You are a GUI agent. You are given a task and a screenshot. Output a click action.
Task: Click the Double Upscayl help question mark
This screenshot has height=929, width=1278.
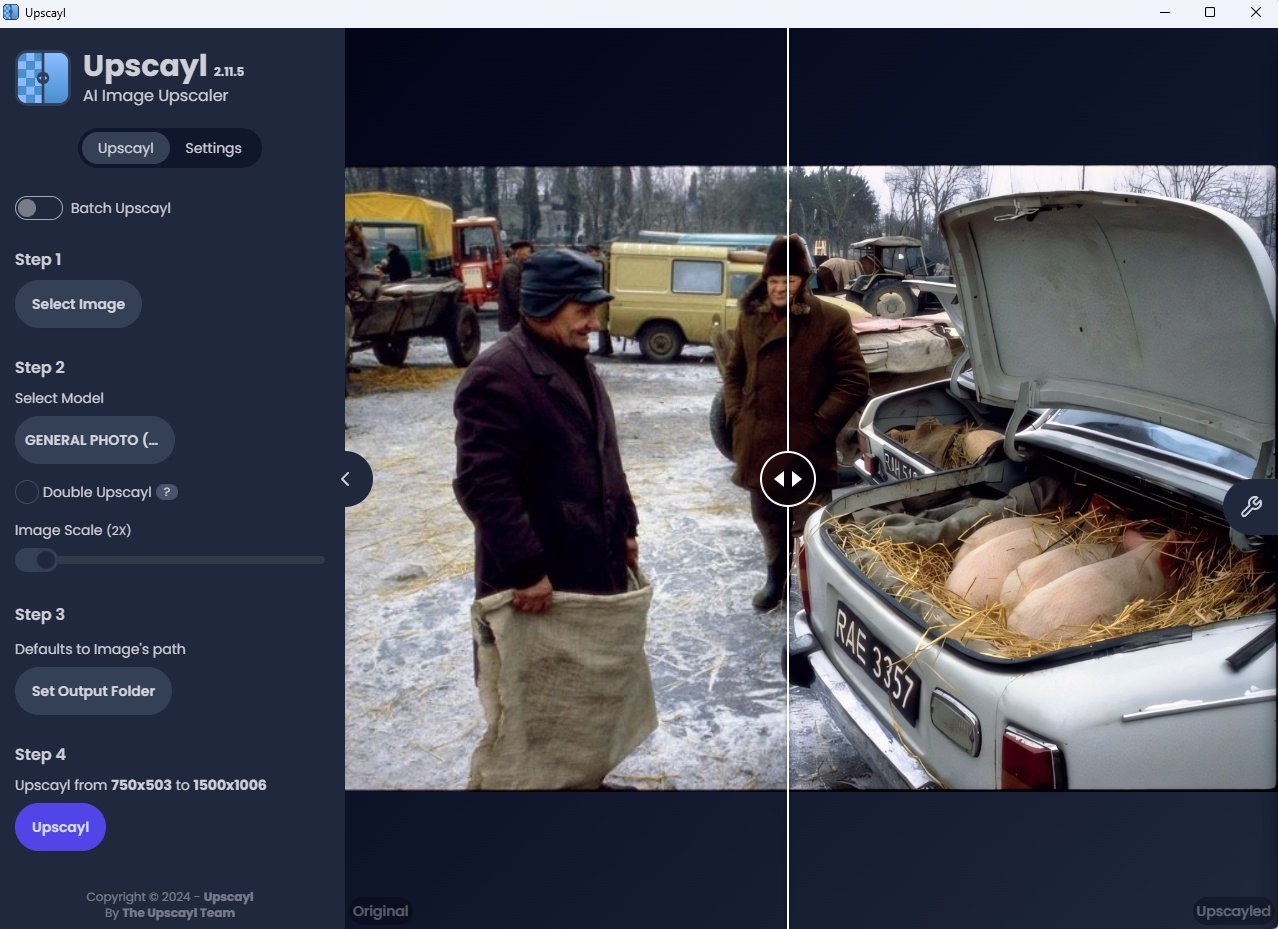167,492
